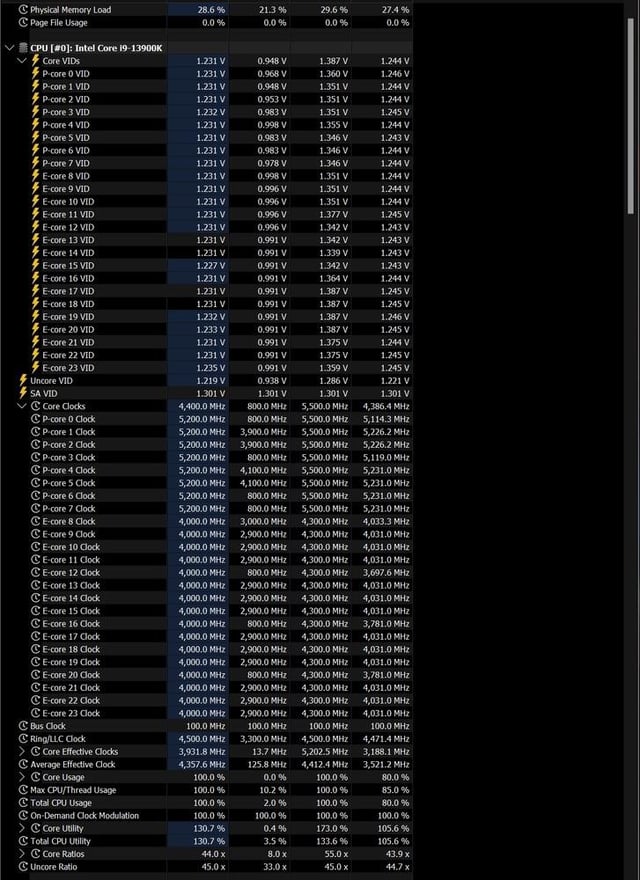This screenshot has height=880, width=640.
Task: Click the clock icon next to Bus Clock
Action: click(x=23, y=726)
